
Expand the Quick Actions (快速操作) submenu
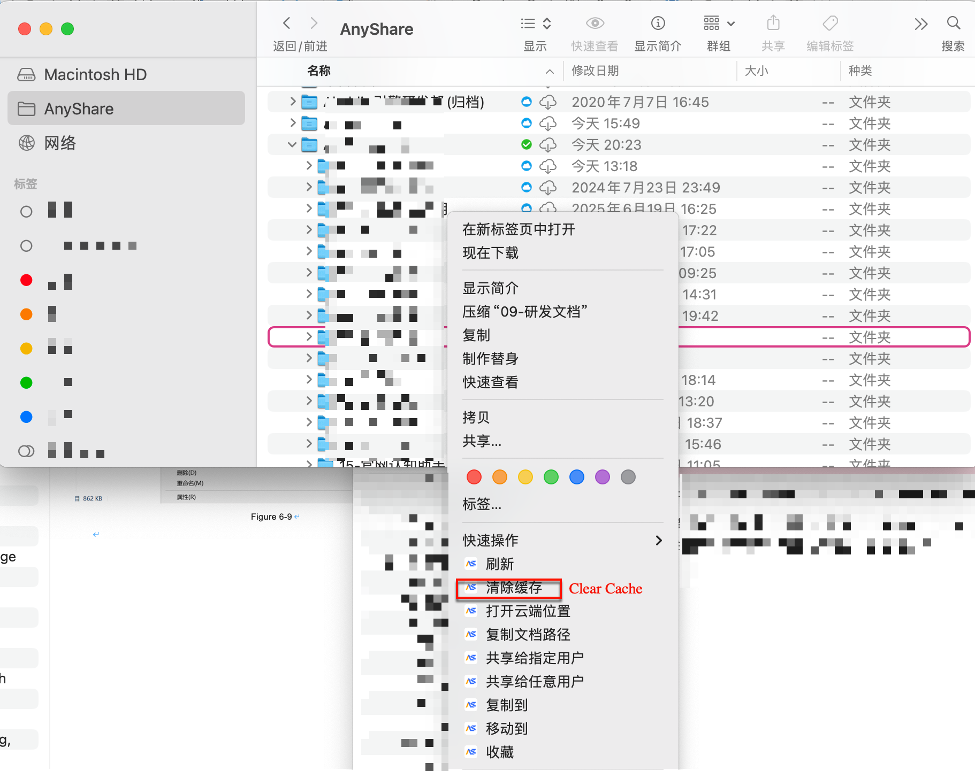(x=561, y=540)
